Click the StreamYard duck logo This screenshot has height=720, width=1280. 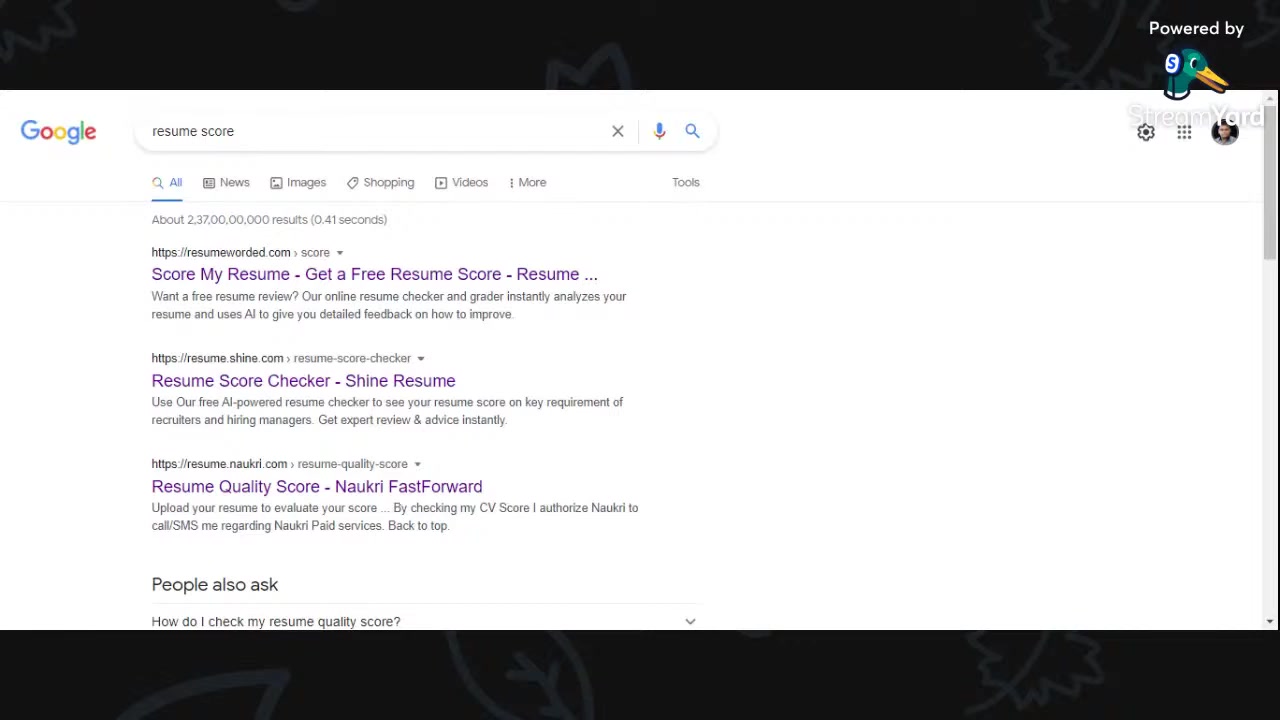coord(1195,76)
